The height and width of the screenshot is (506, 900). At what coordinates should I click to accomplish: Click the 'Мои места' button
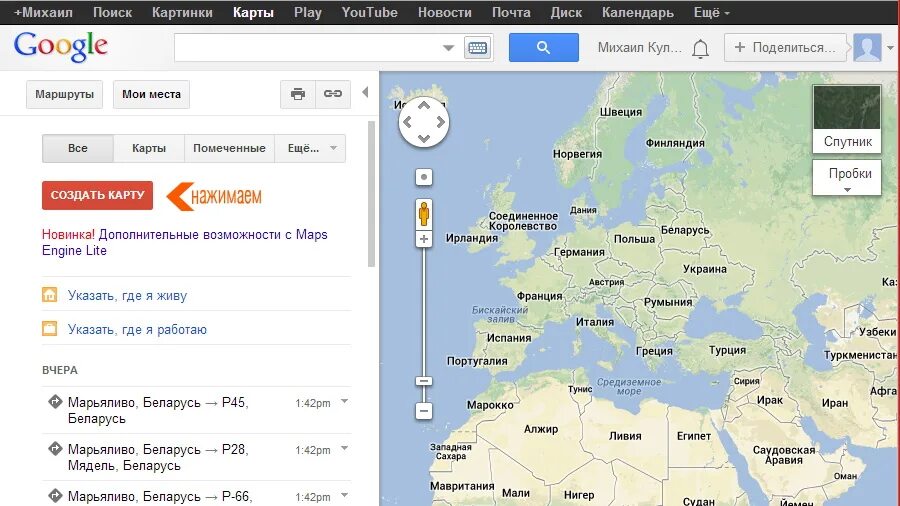pos(152,94)
